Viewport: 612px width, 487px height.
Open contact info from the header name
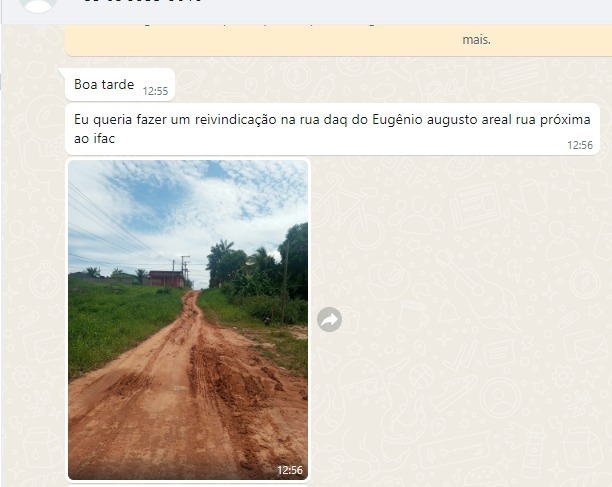pyautogui.click(x=142, y=2)
